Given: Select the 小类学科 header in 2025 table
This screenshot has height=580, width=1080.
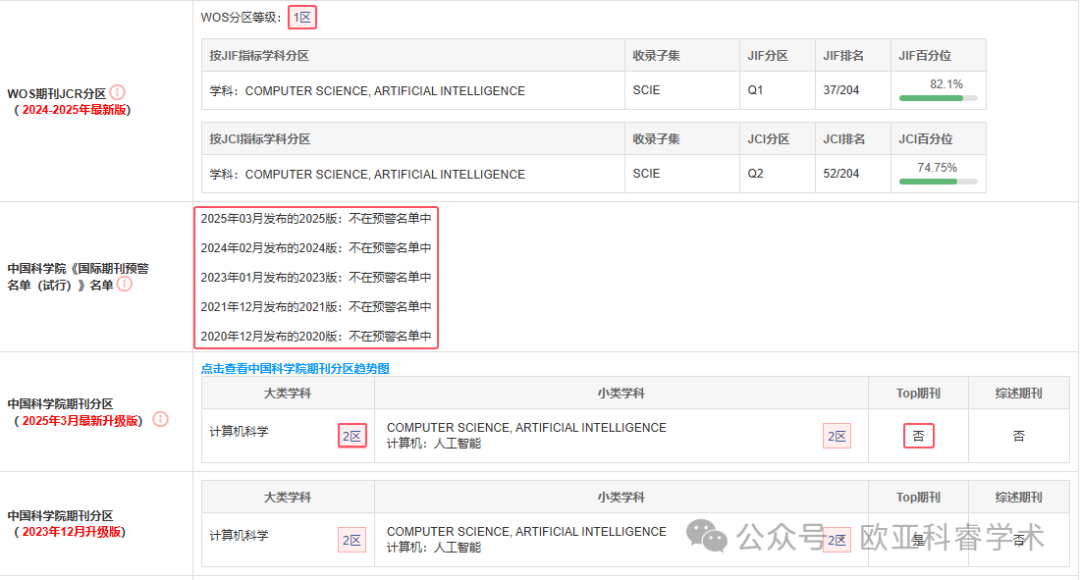Looking at the screenshot, I should [x=621, y=393].
